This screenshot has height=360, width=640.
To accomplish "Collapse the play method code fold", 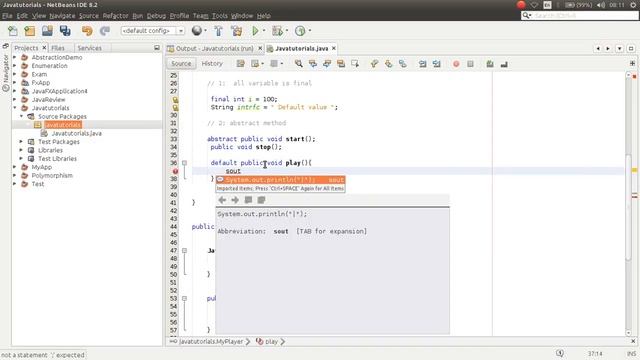I will (x=184, y=163).
